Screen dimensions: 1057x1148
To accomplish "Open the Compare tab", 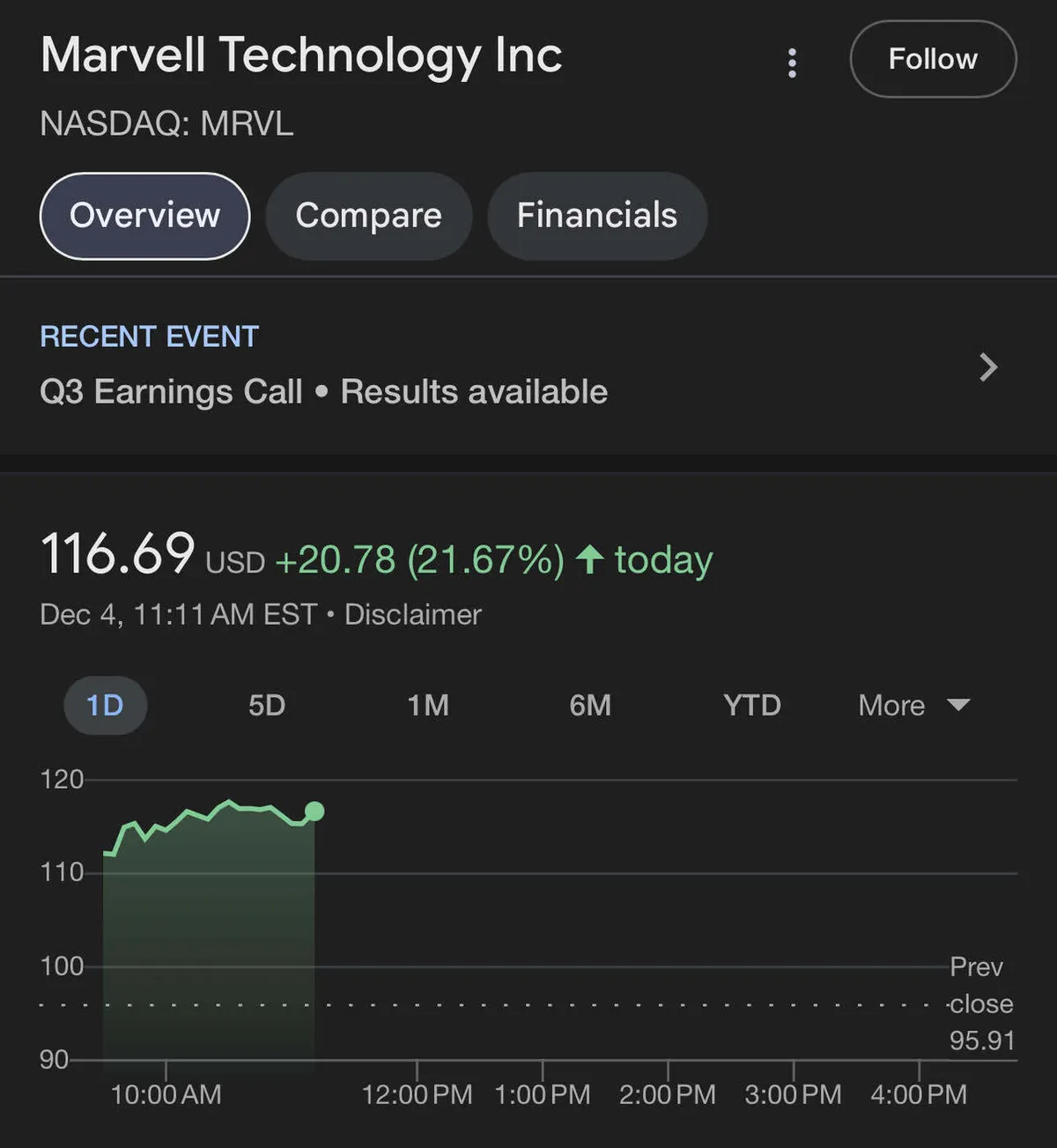I will tap(368, 216).
